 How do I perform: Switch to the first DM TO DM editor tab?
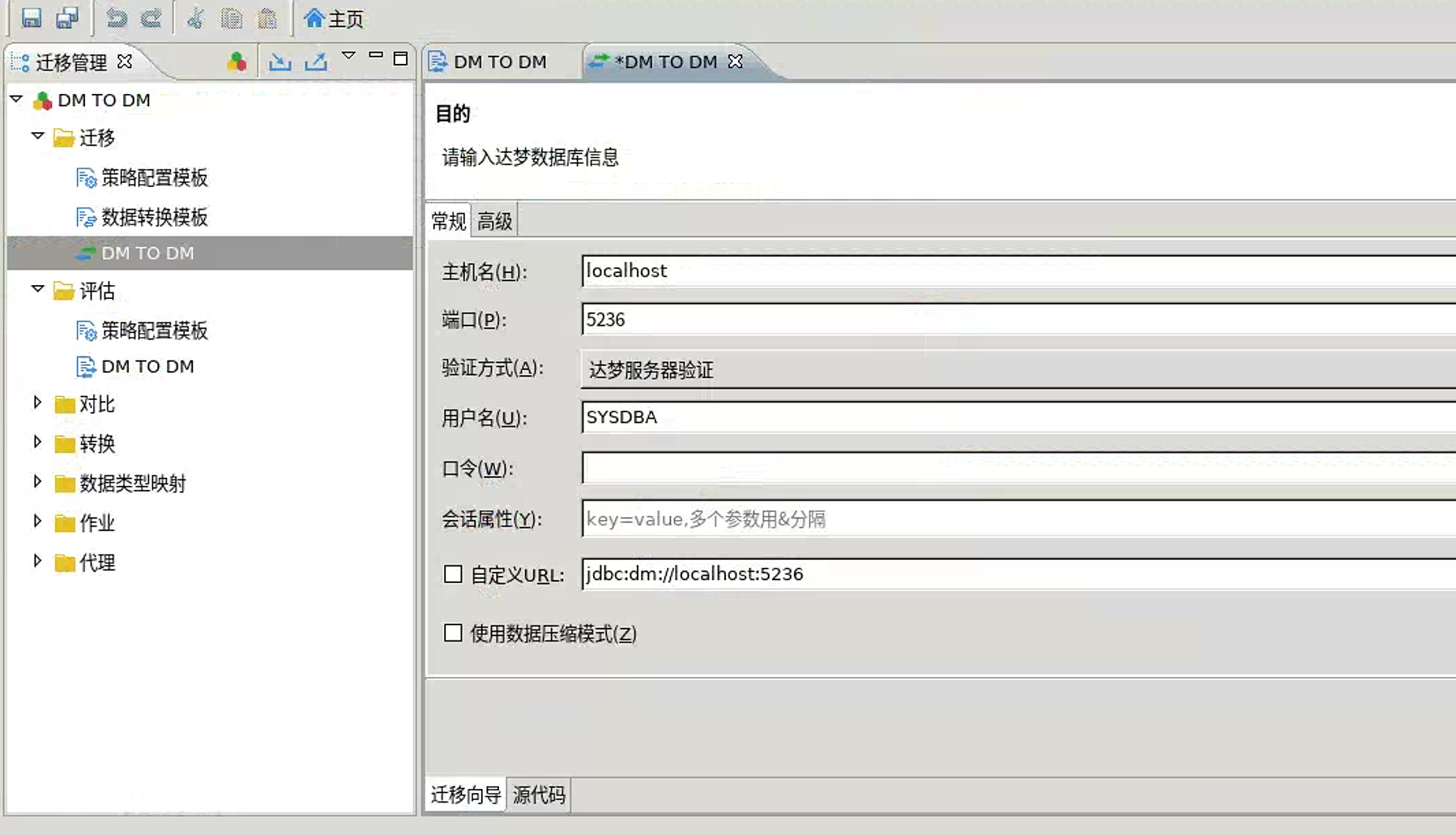click(499, 62)
